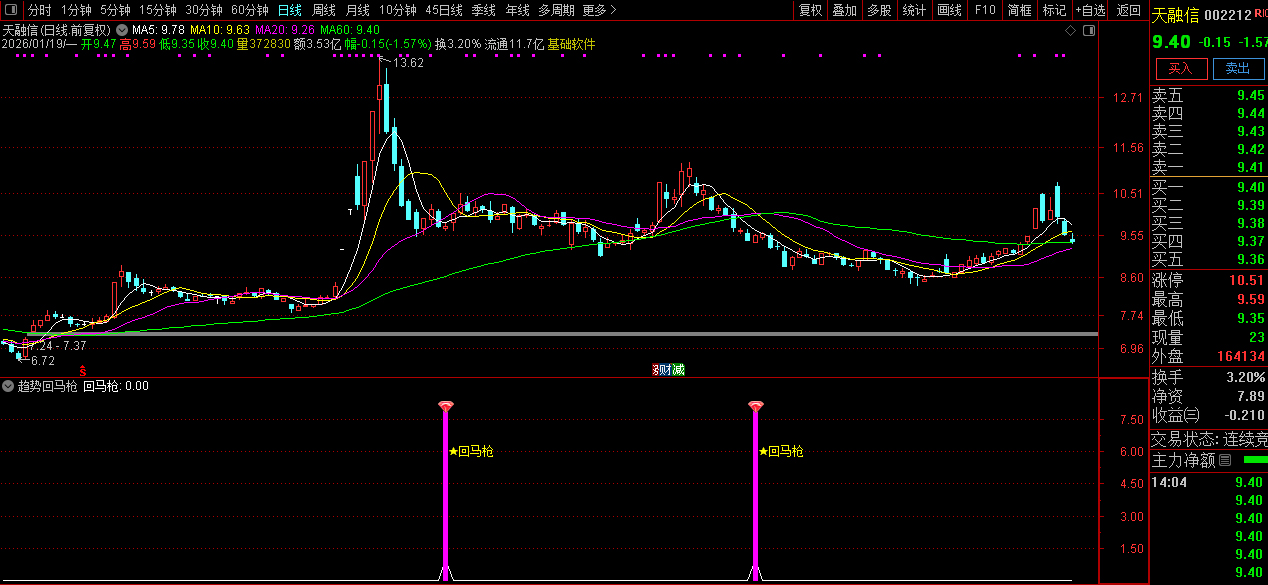This screenshot has width=1268, height=585.
Task: Add stock to watchlist with +自选
Action: (x=1090, y=10)
